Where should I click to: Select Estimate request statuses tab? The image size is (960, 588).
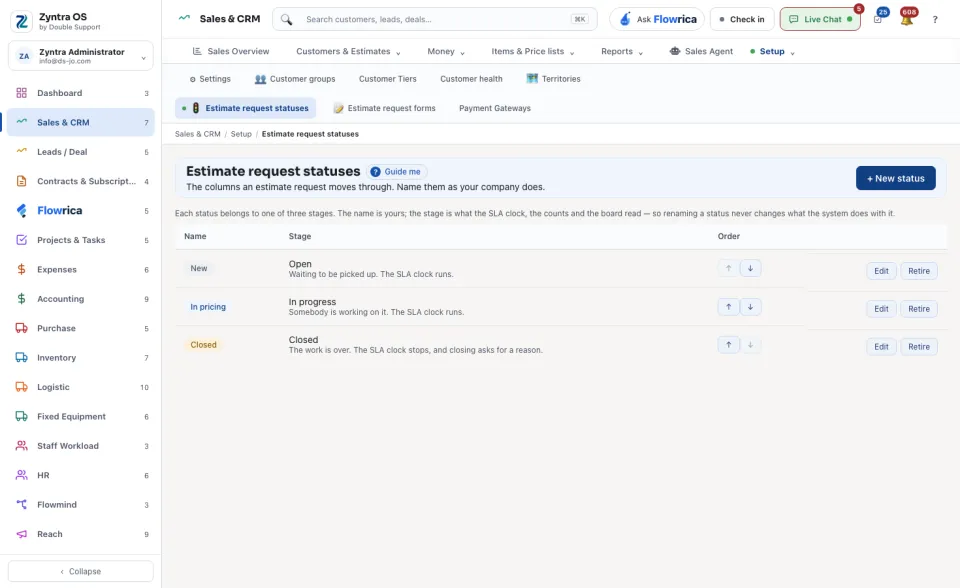246,108
